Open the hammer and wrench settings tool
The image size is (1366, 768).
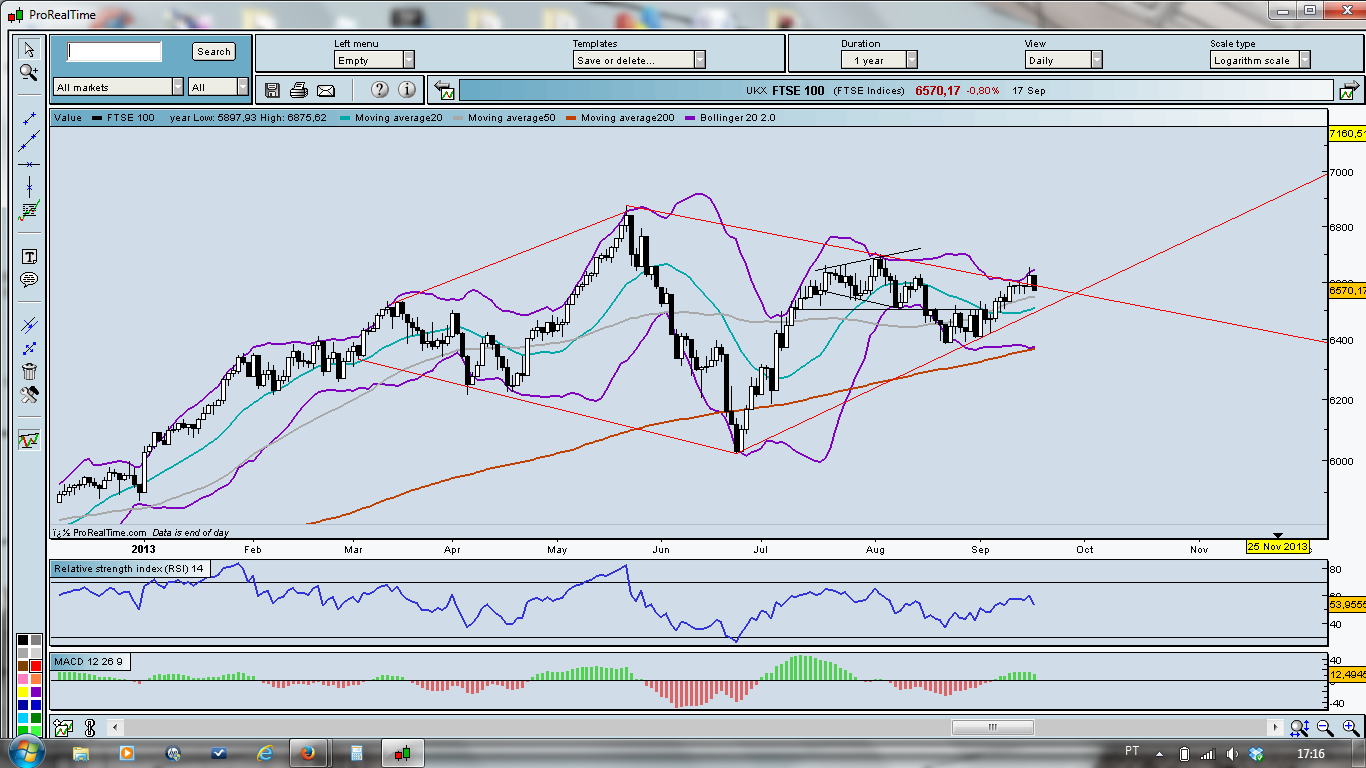(29, 394)
